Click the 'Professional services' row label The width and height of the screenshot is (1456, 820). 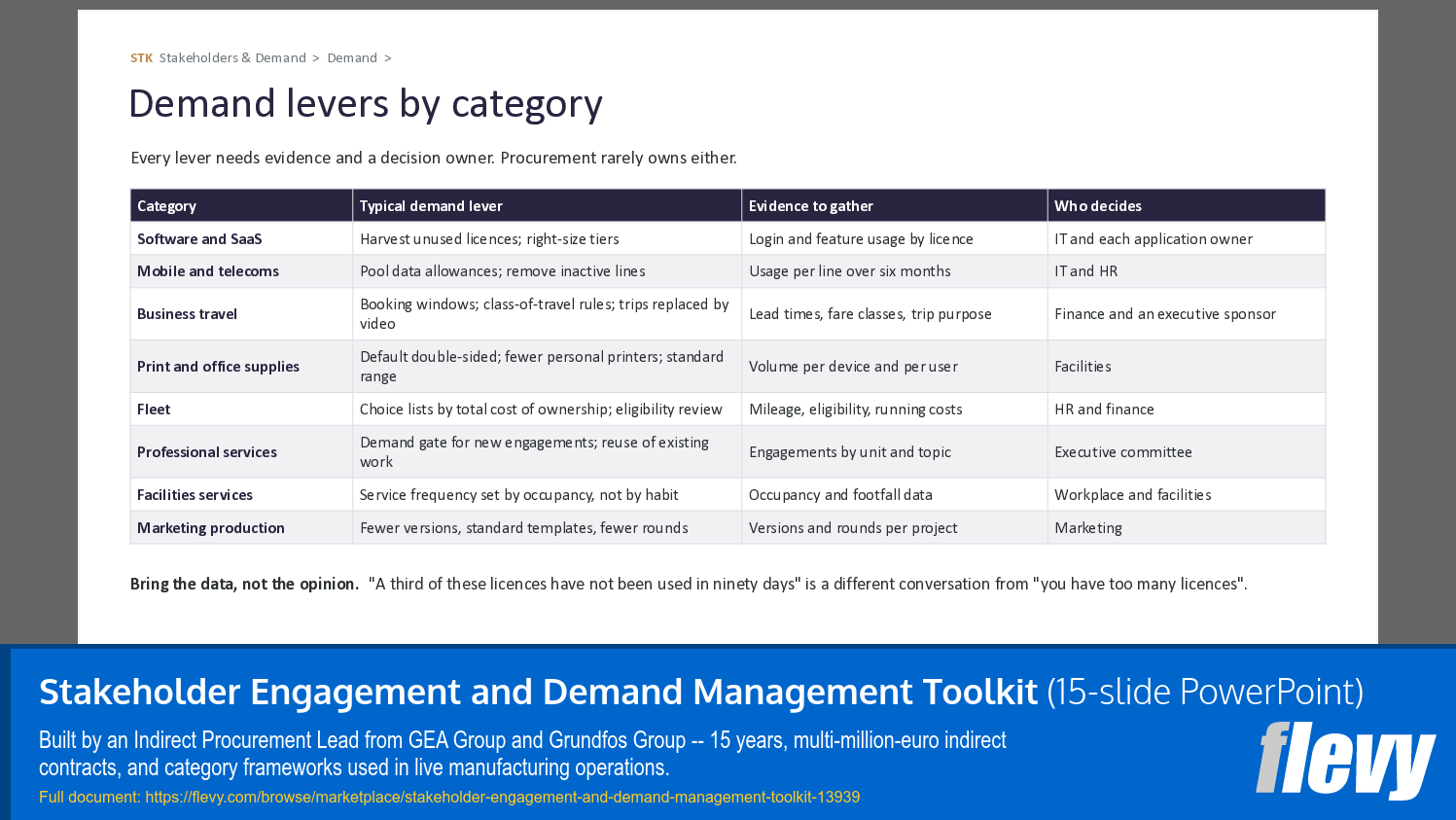(x=207, y=452)
